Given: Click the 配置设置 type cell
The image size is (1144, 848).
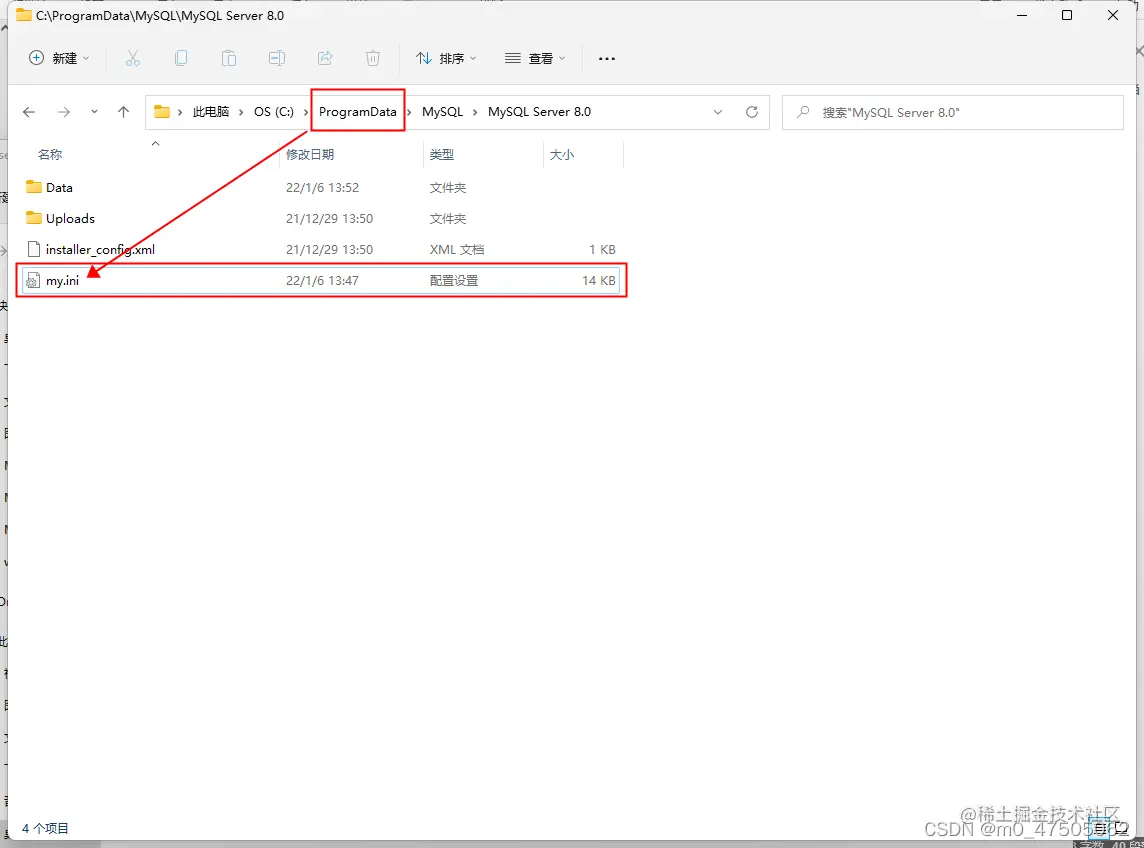Looking at the screenshot, I should click(x=454, y=280).
